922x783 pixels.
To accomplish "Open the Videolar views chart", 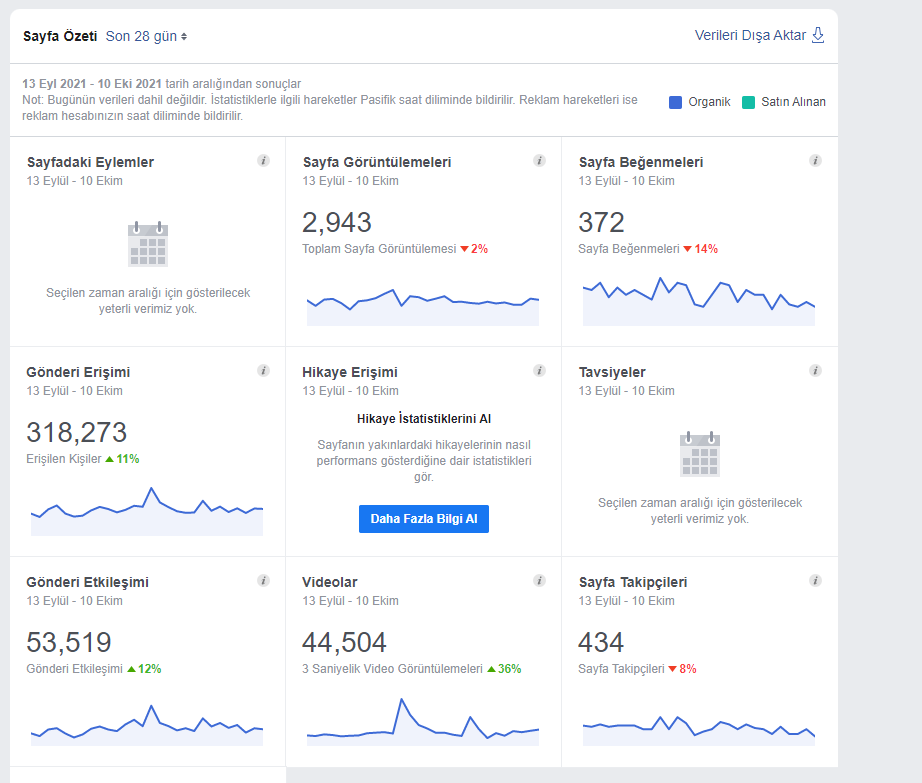I will 423,722.
